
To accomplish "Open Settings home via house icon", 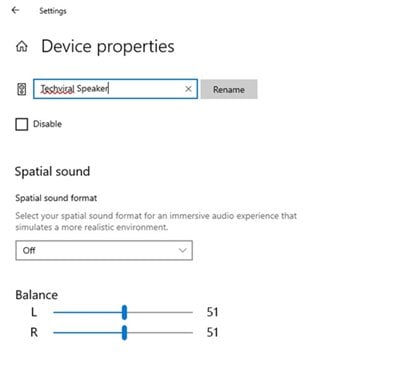I will (x=22, y=46).
